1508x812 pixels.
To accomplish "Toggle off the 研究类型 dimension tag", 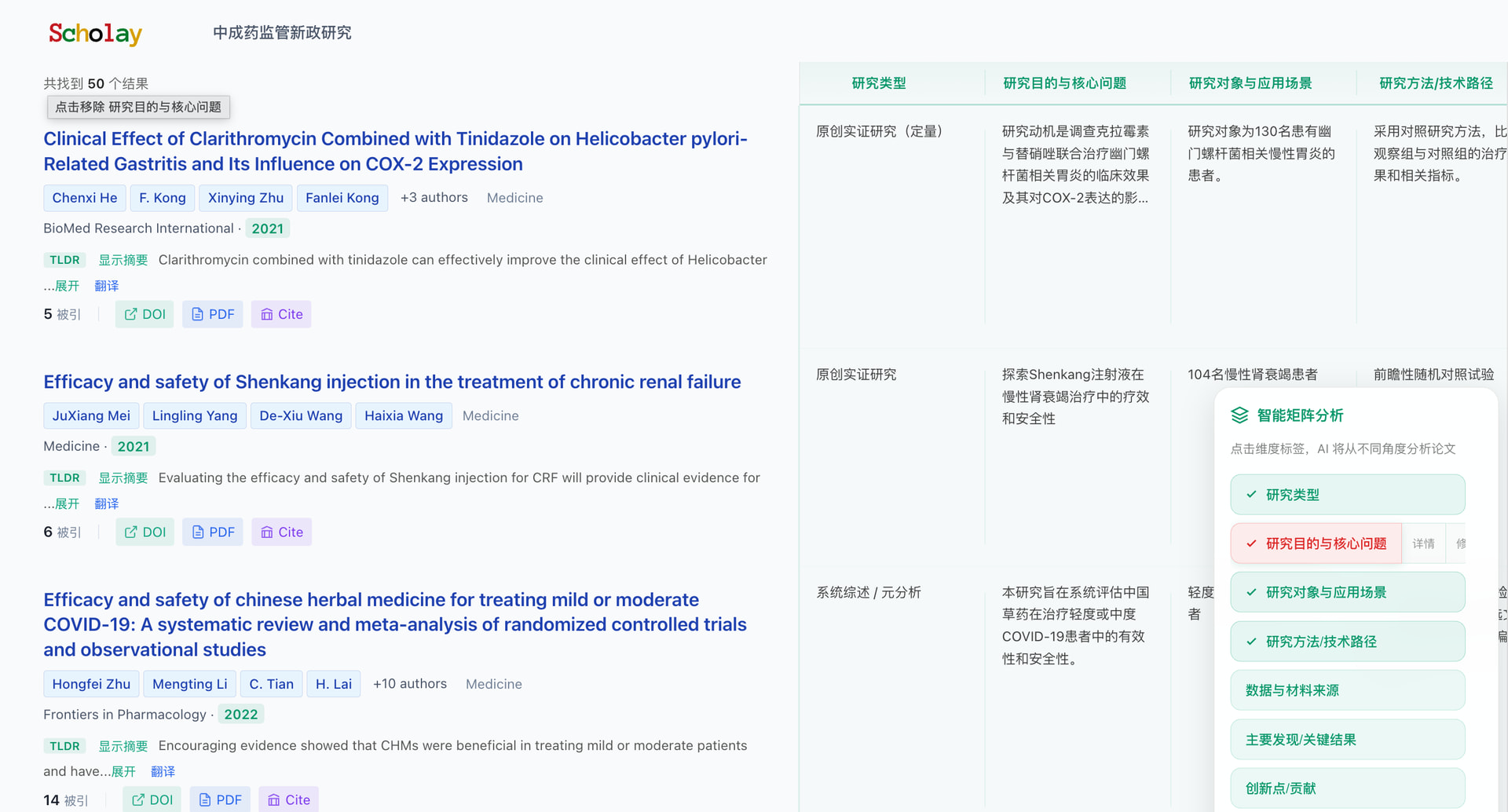I will click(1347, 495).
